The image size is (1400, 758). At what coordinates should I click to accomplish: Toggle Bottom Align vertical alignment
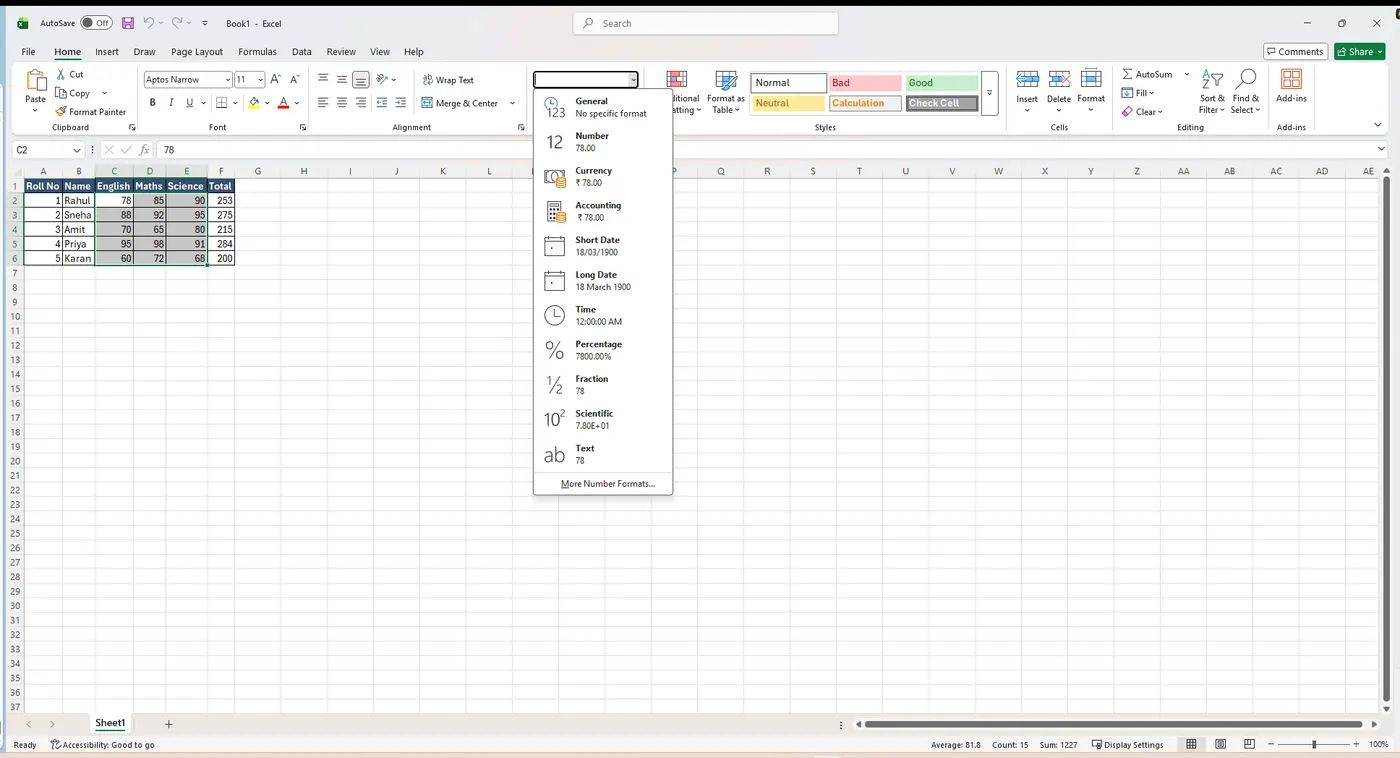tap(361, 80)
